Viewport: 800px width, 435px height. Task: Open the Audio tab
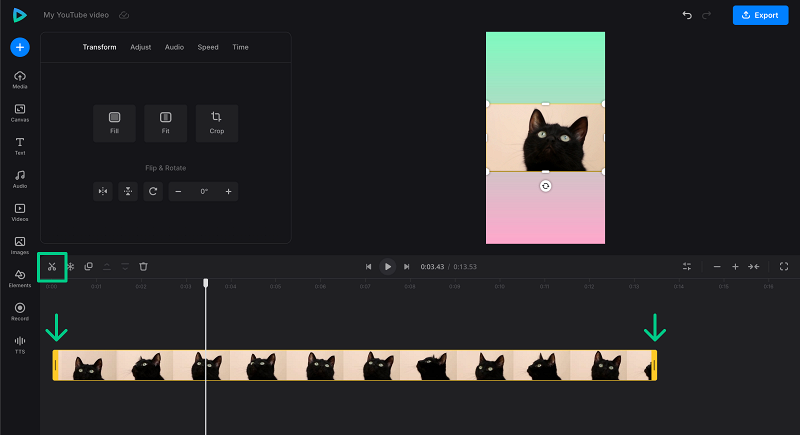click(x=174, y=47)
